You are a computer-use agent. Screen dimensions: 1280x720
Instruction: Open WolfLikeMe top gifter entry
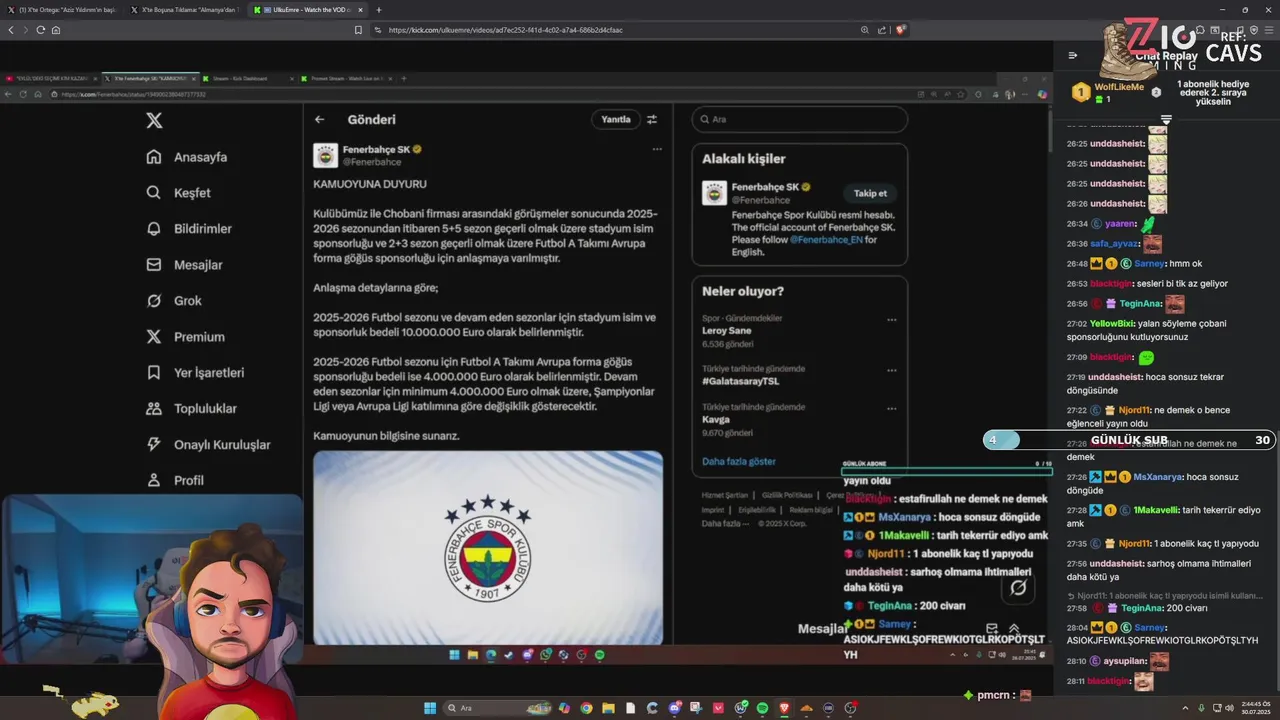pyautogui.click(x=1110, y=92)
